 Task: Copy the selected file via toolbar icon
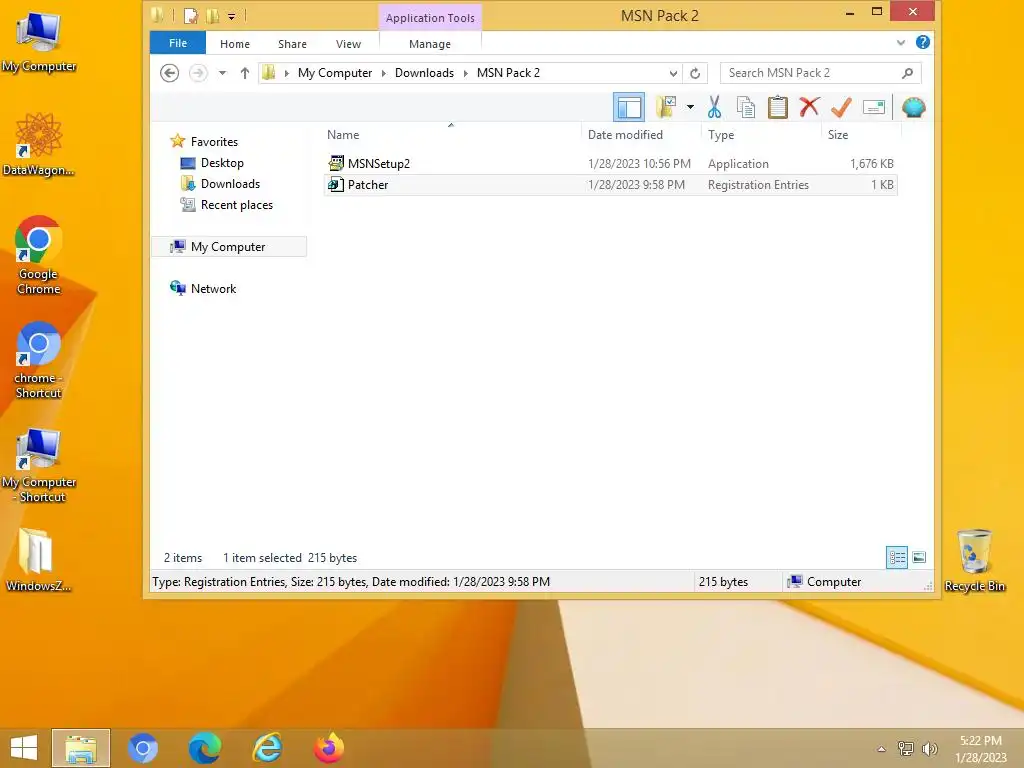(x=746, y=107)
